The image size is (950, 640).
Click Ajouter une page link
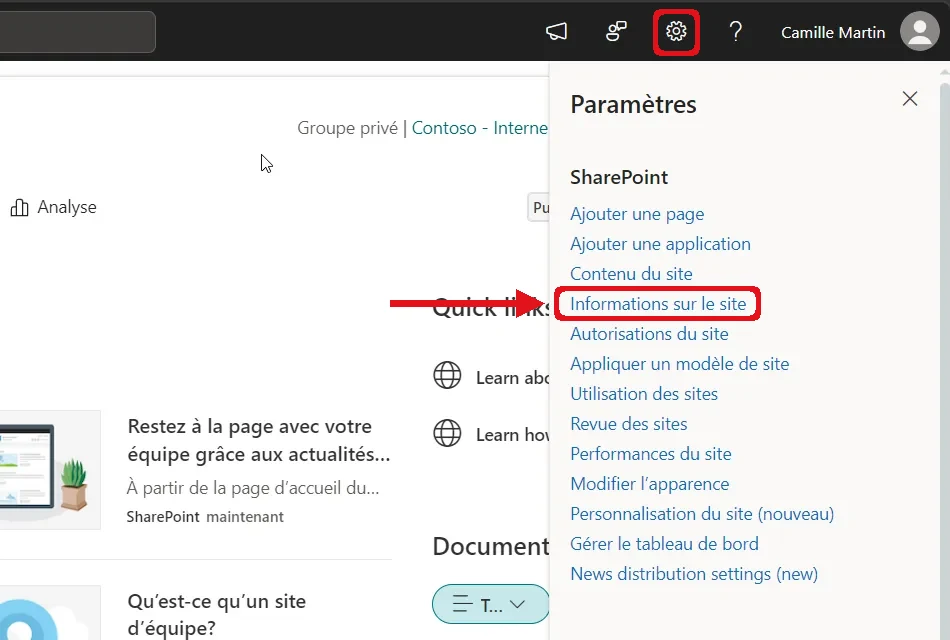(637, 214)
